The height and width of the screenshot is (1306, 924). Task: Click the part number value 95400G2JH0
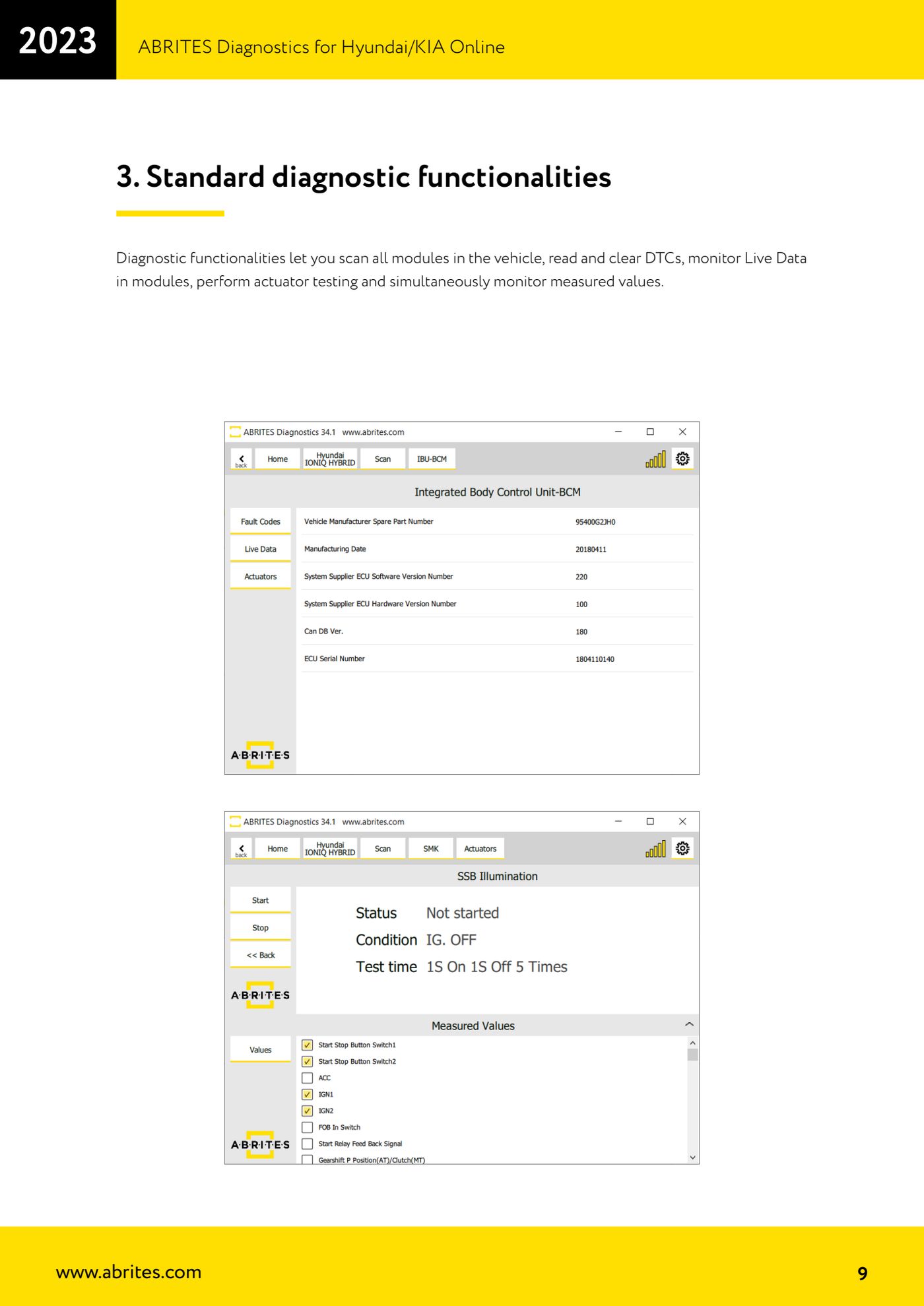tap(595, 522)
